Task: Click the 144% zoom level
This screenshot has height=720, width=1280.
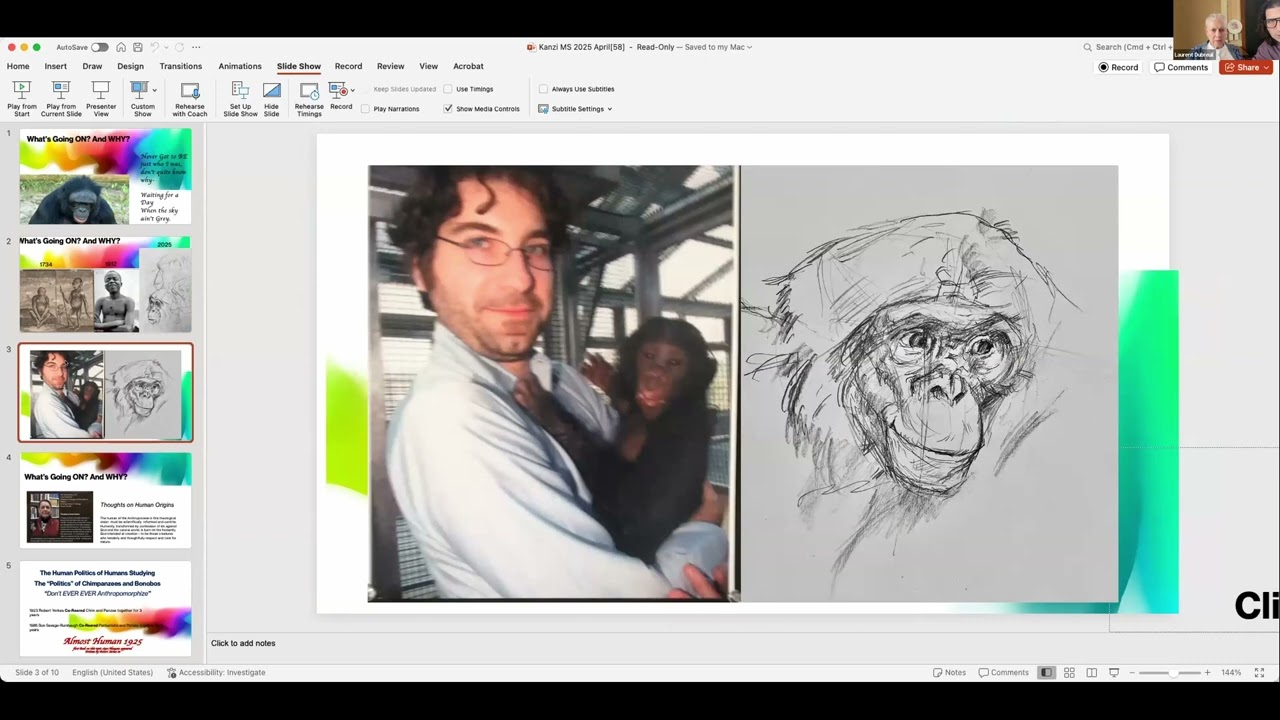Action: (x=1231, y=673)
